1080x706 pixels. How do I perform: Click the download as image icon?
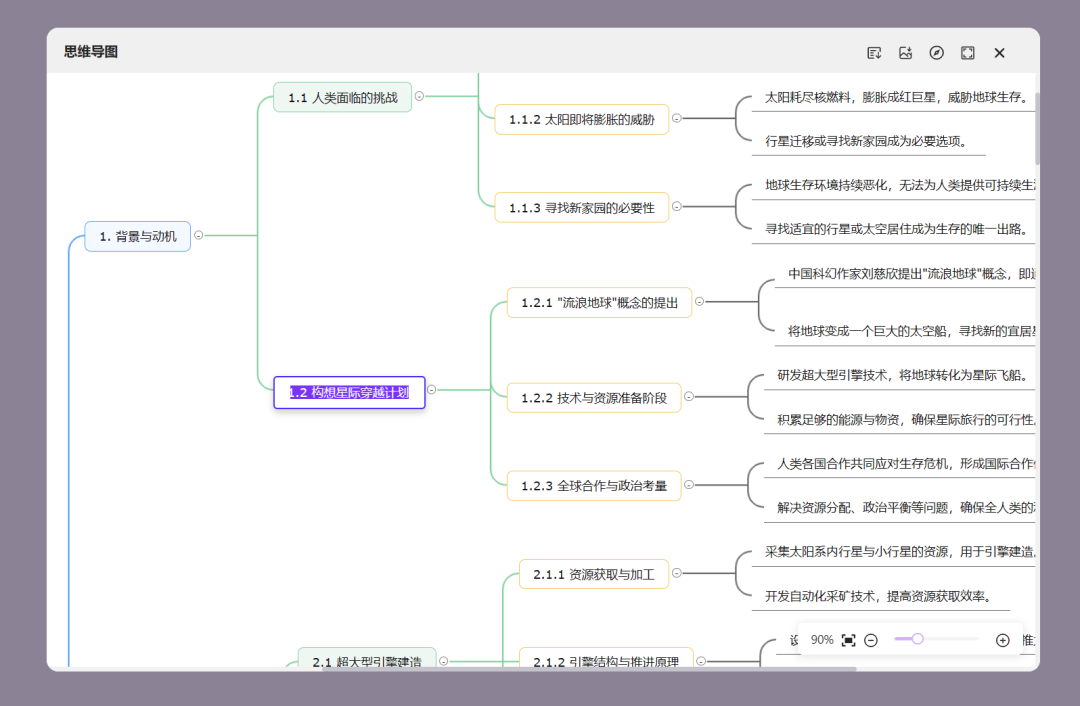pos(905,53)
